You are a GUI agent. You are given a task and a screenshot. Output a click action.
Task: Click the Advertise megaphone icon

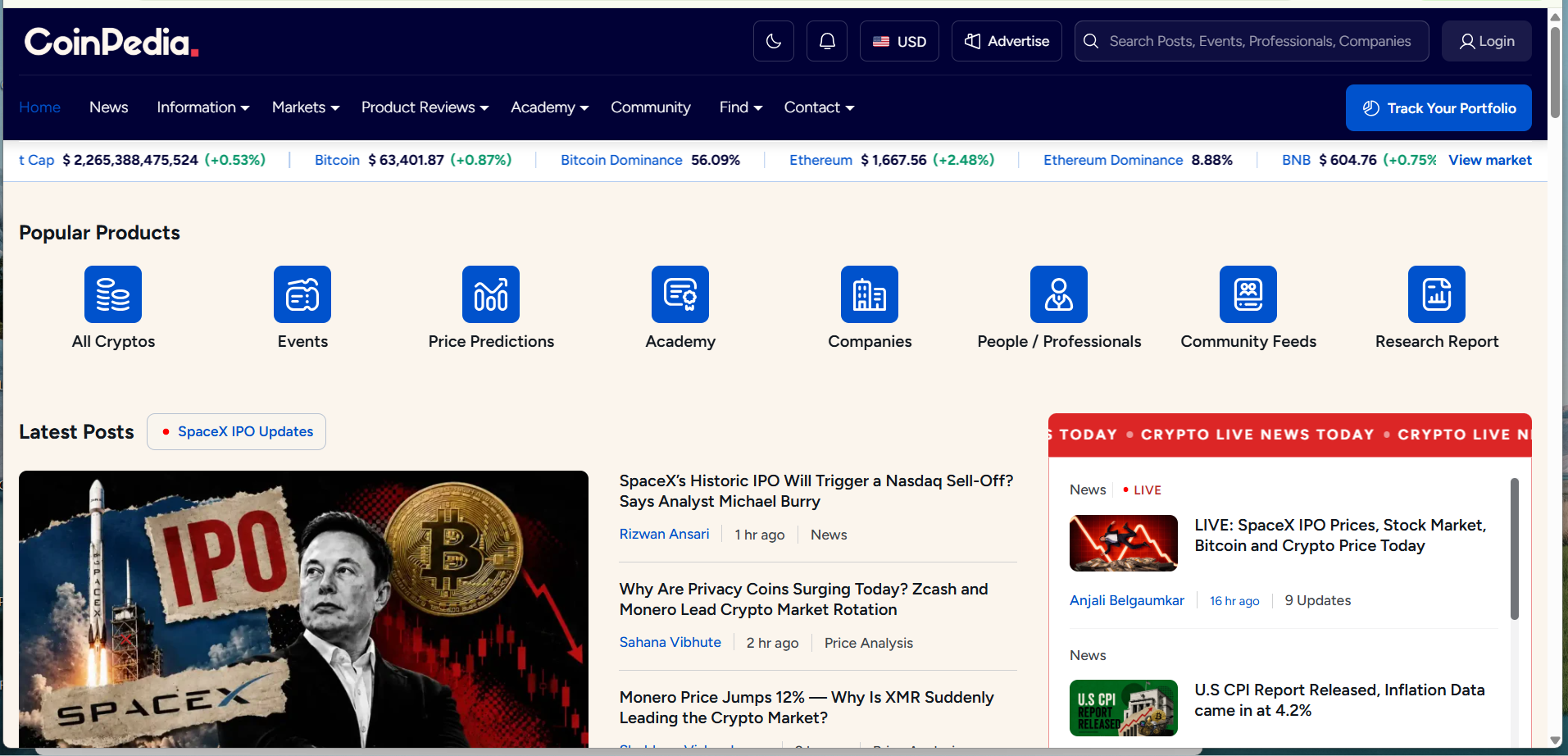tap(972, 41)
